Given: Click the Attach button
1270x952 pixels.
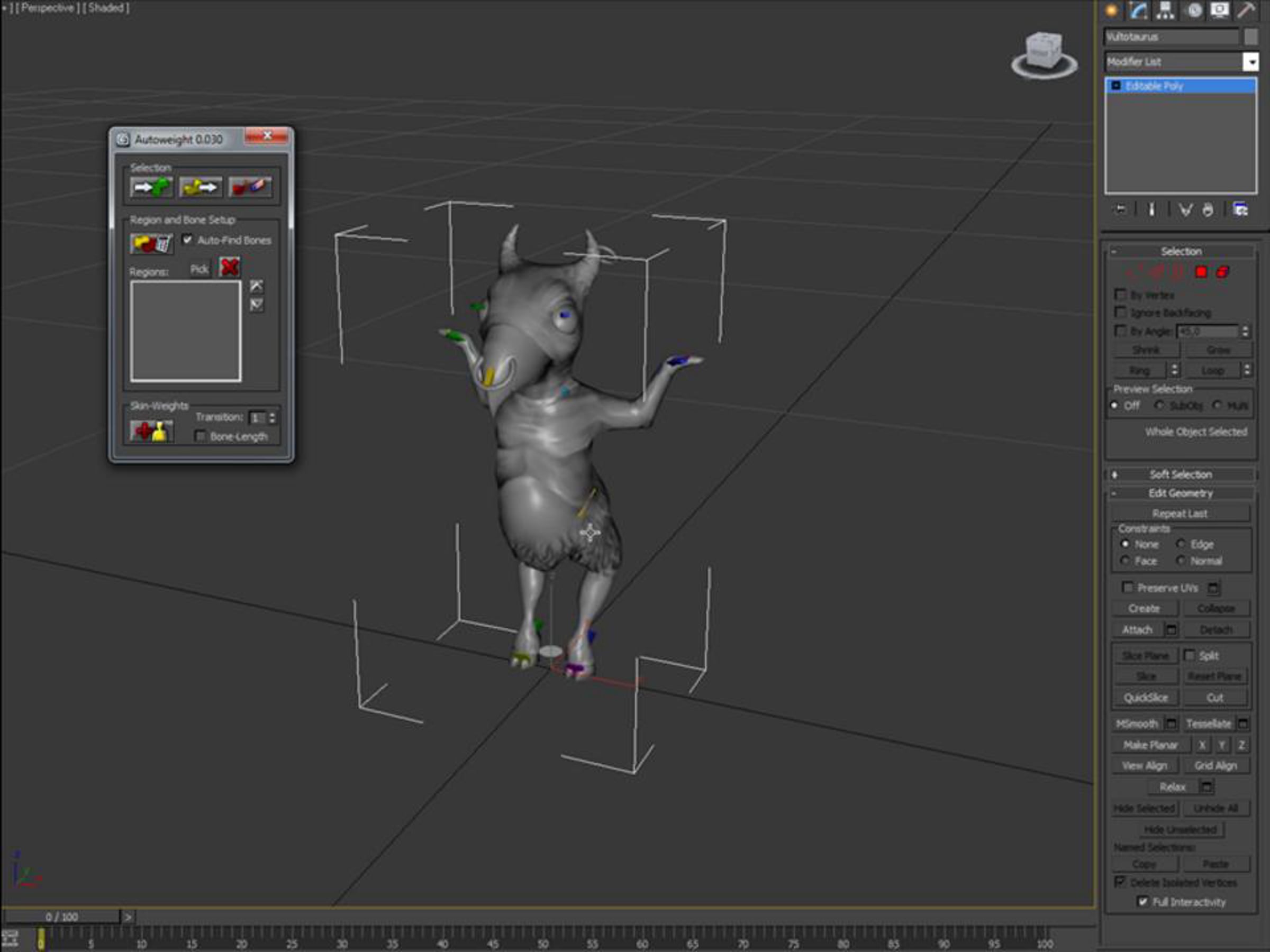Looking at the screenshot, I should 1137,629.
